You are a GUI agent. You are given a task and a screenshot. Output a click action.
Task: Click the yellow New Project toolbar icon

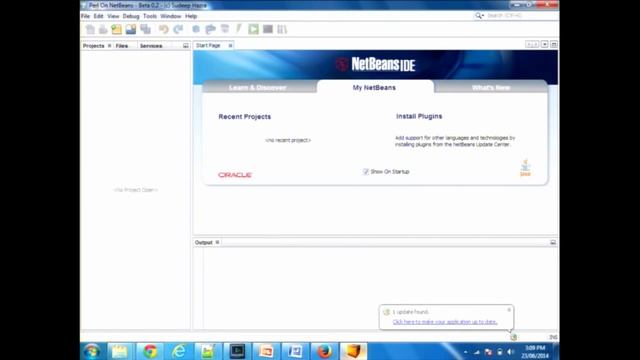117,29
